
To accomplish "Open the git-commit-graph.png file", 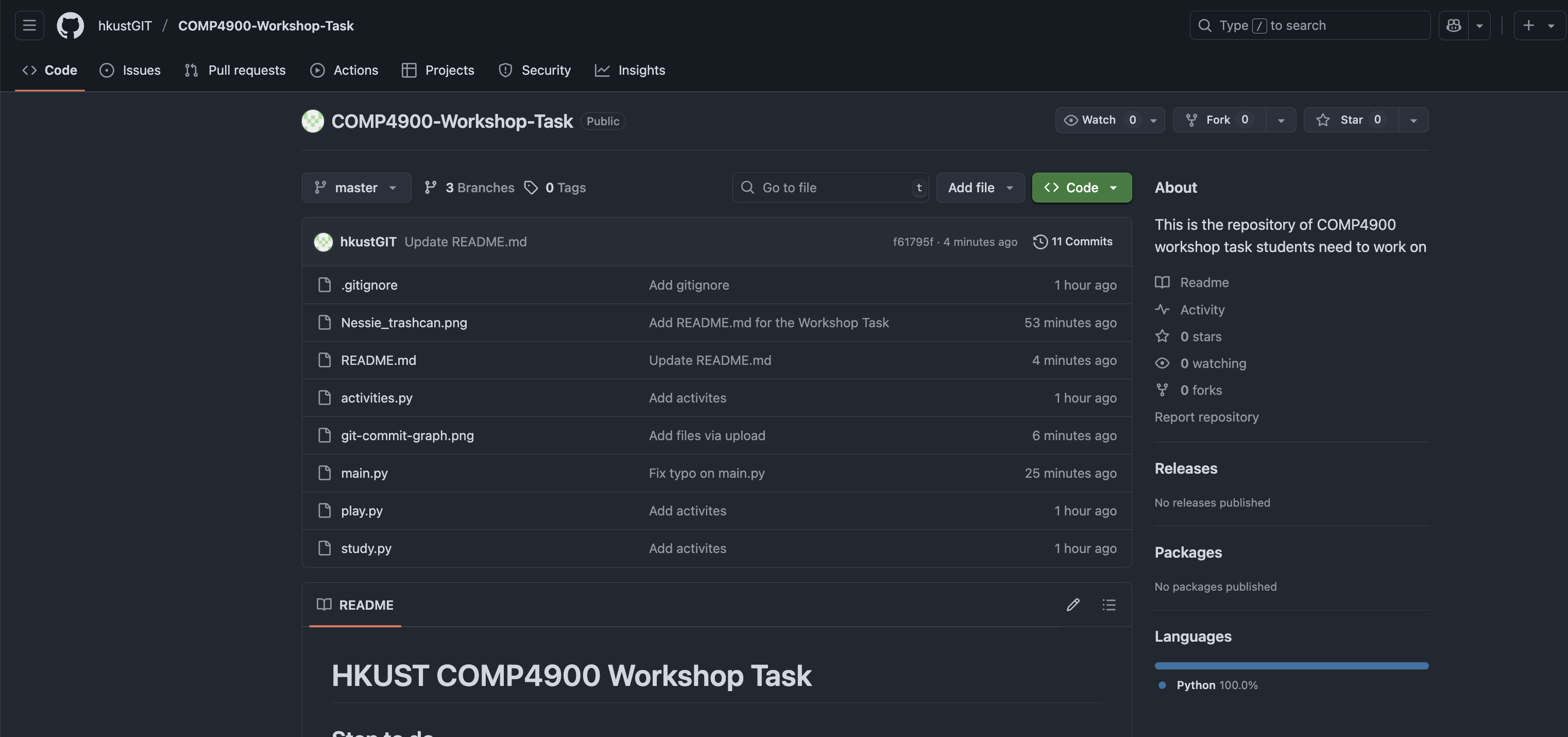I will 407,435.
